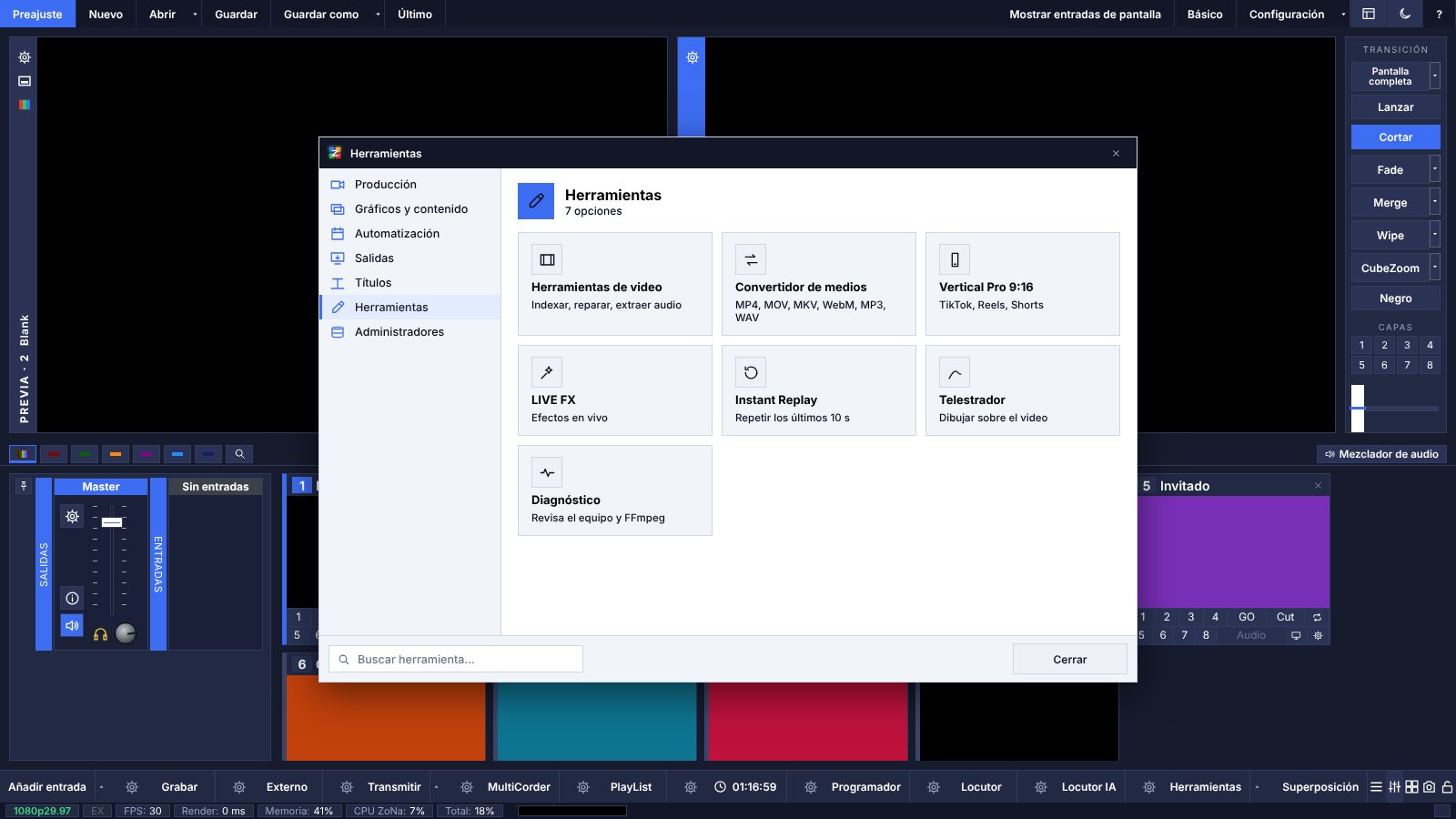Toggle loop on Invitado input

click(1317, 617)
